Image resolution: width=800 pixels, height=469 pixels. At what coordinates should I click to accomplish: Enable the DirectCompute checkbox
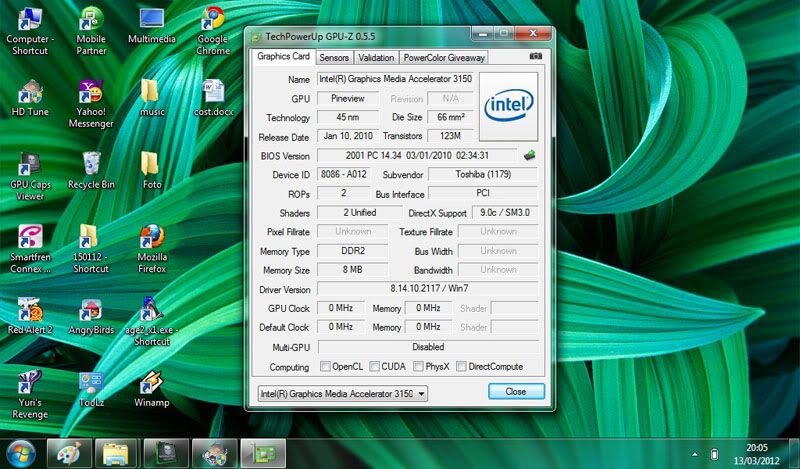[x=461, y=366]
